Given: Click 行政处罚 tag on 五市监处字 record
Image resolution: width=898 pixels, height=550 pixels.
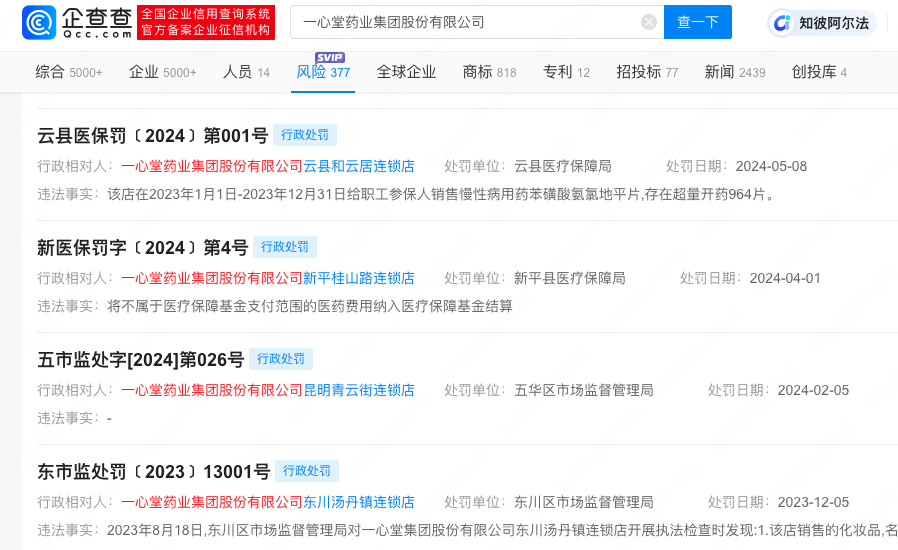Looking at the screenshot, I should point(281,359).
